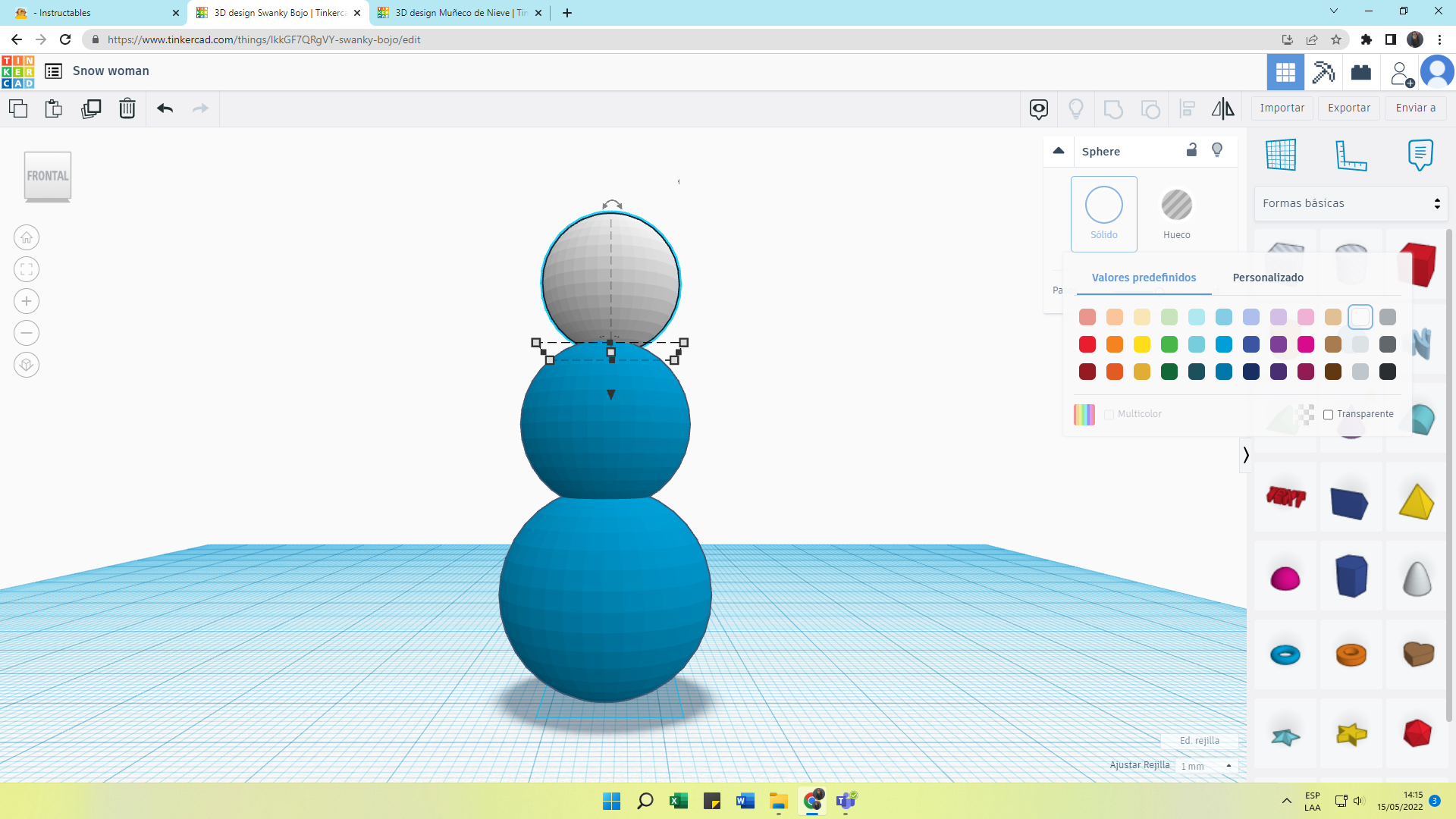Image resolution: width=1456 pixels, height=819 pixels.
Task: Set shape to Hueco
Action: (x=1177, y=214)
